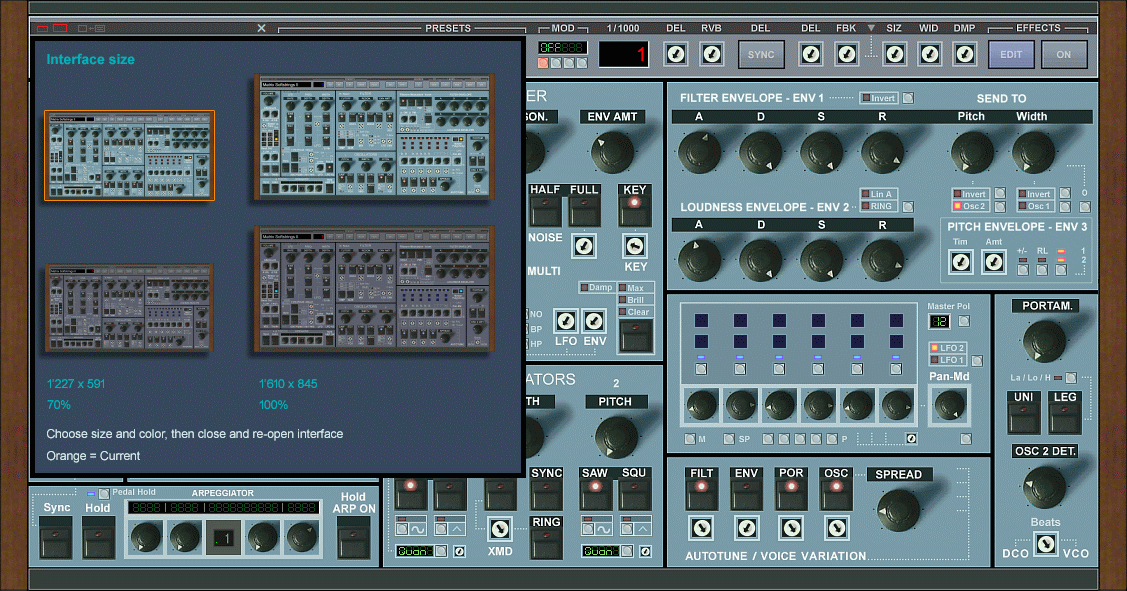Image resolution: width=1127 pixels, height=591 pixels.
Task: Click the effects EDIT button
Action: coord(1011,54)
